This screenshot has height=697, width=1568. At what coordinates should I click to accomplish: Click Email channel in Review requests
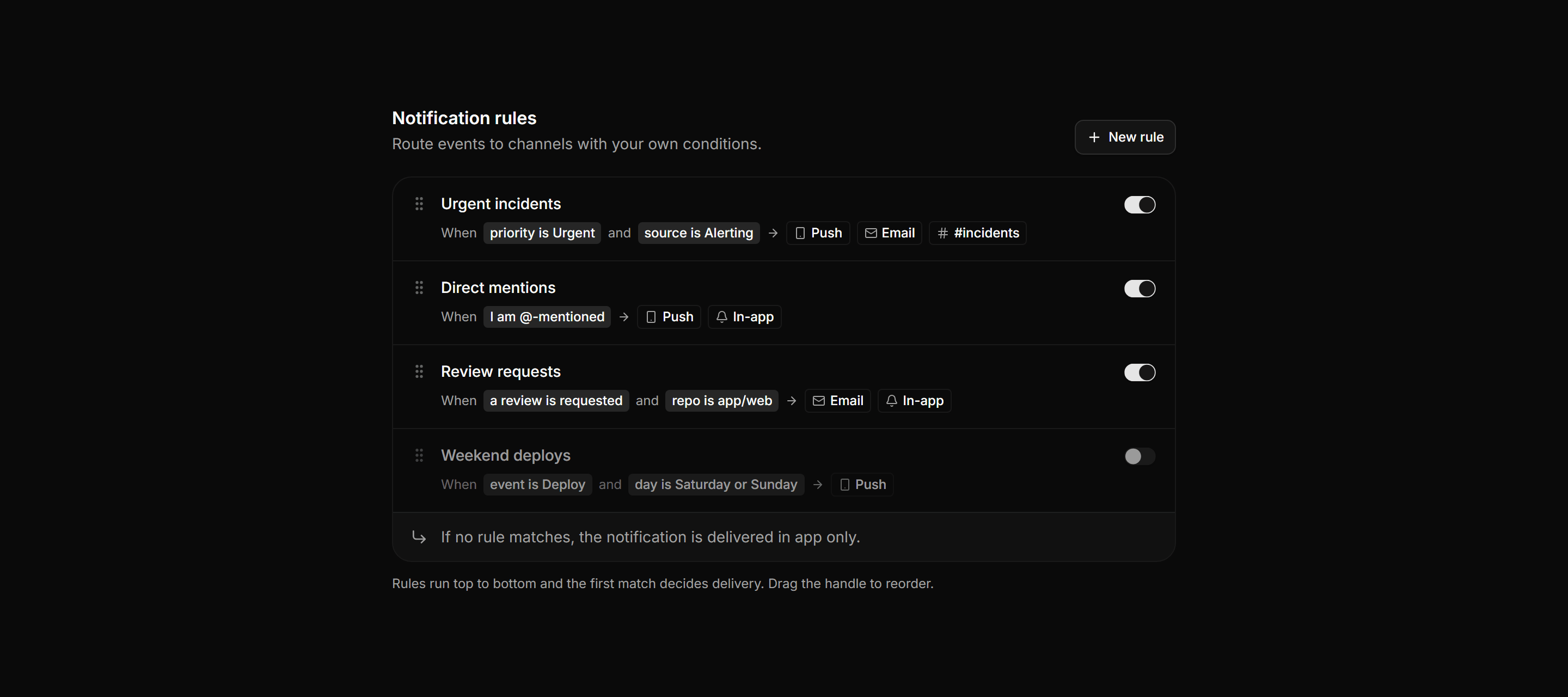pyautogui.click(x=837, y=401)
